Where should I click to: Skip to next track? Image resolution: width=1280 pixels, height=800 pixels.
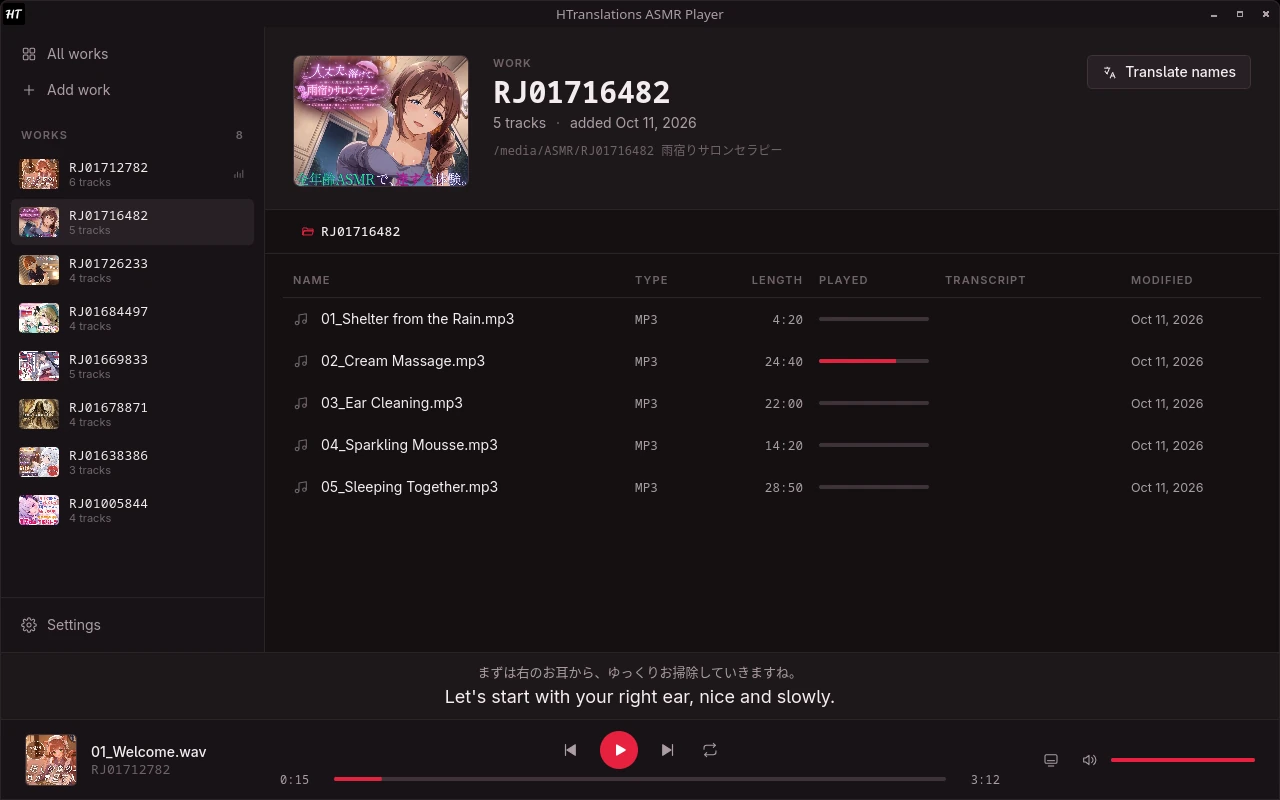point(668,750)
